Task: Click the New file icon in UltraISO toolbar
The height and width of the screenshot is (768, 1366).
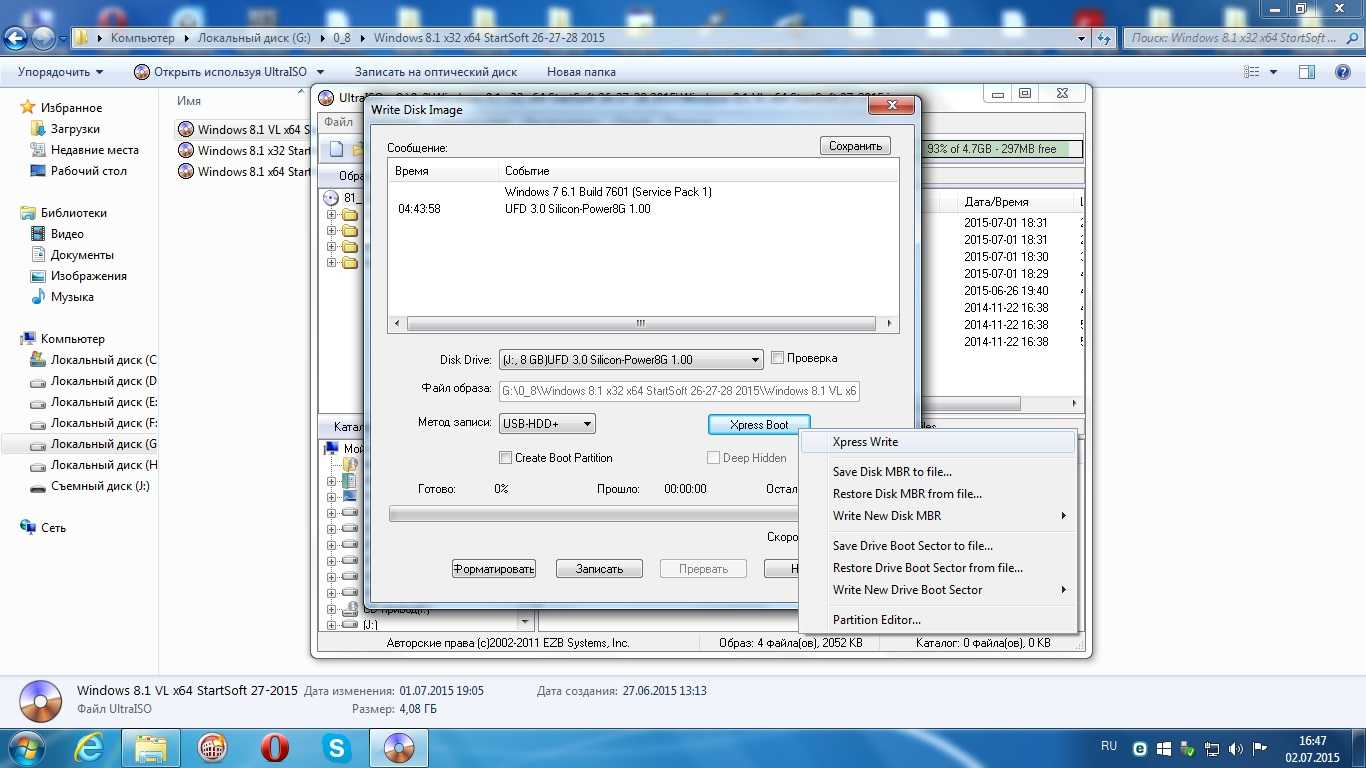Action: [337, 149]
